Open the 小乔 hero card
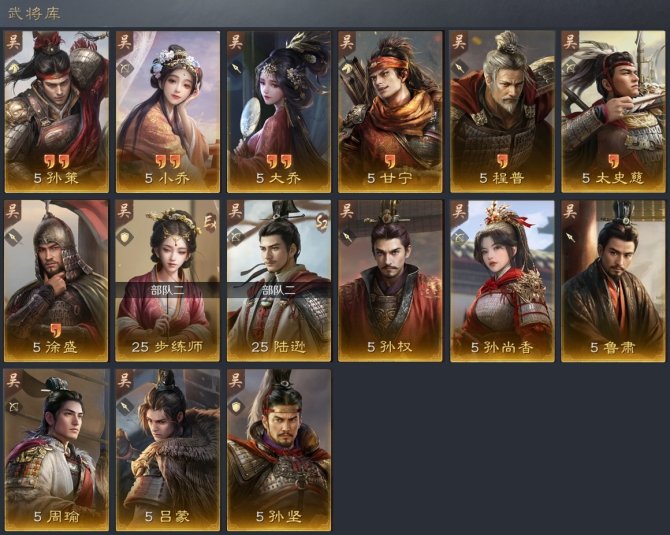This screenshot has height=535, width=670. tap(168, 112)
